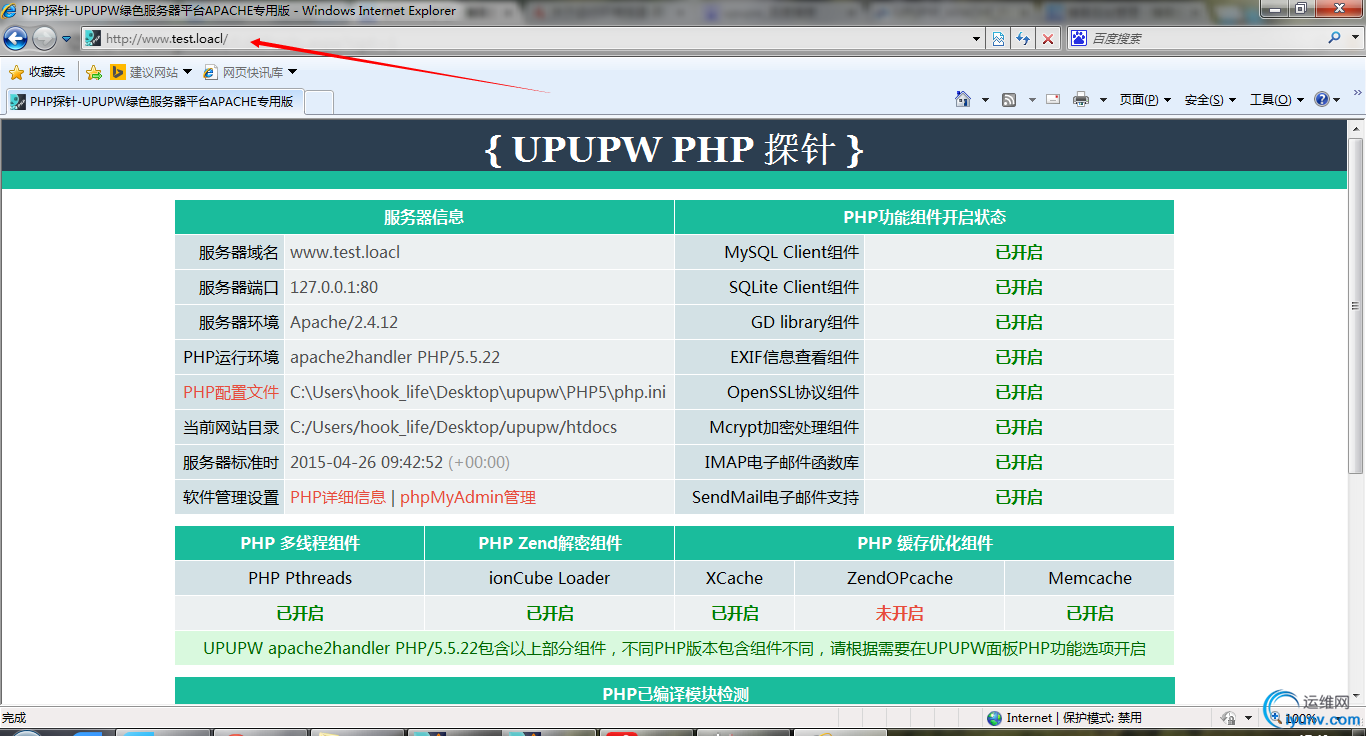Image resolution: width=1366 pixels, height=736 pixels.
Task: Stop loading with the red X
Action: [1048, 39]
